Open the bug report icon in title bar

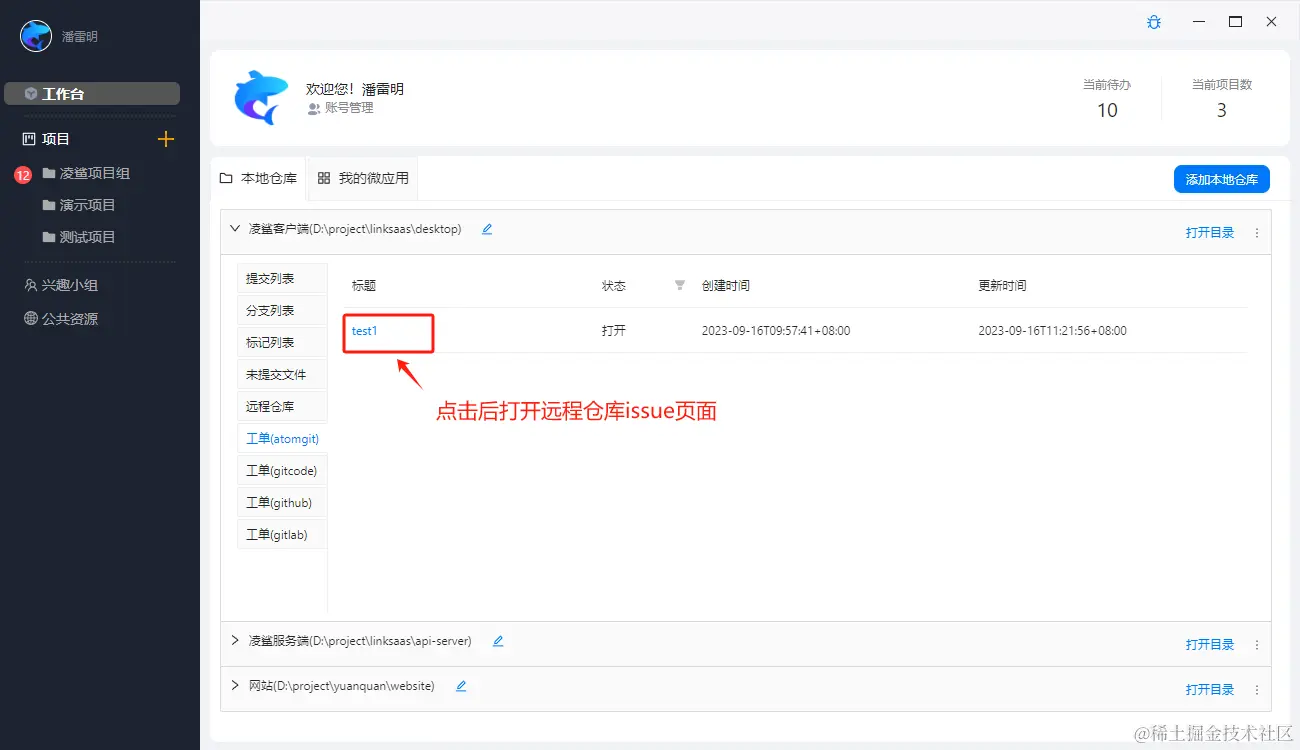[1154, 22]
